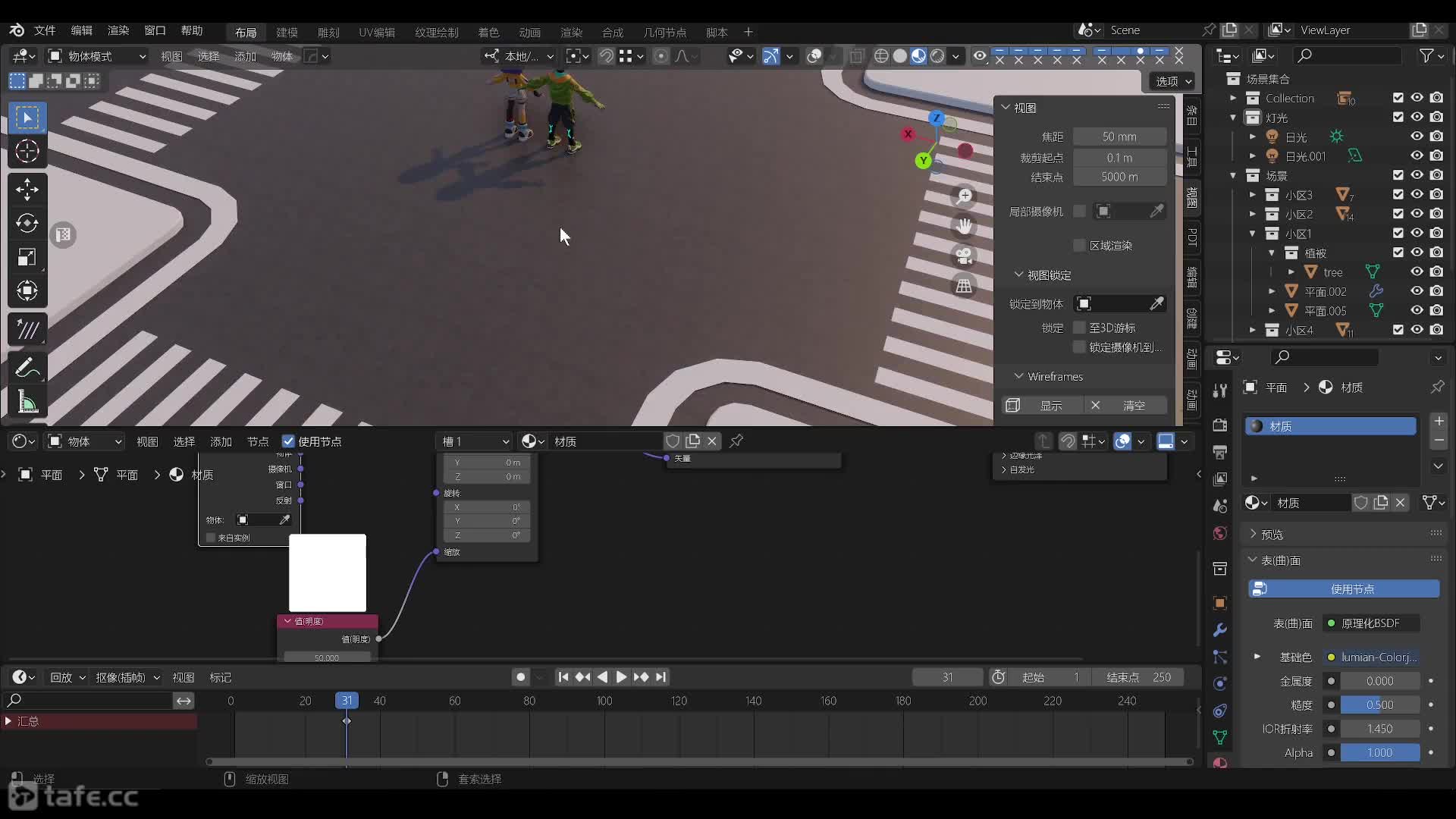Open the Modifier wrench properties tab

(1220, 630)
